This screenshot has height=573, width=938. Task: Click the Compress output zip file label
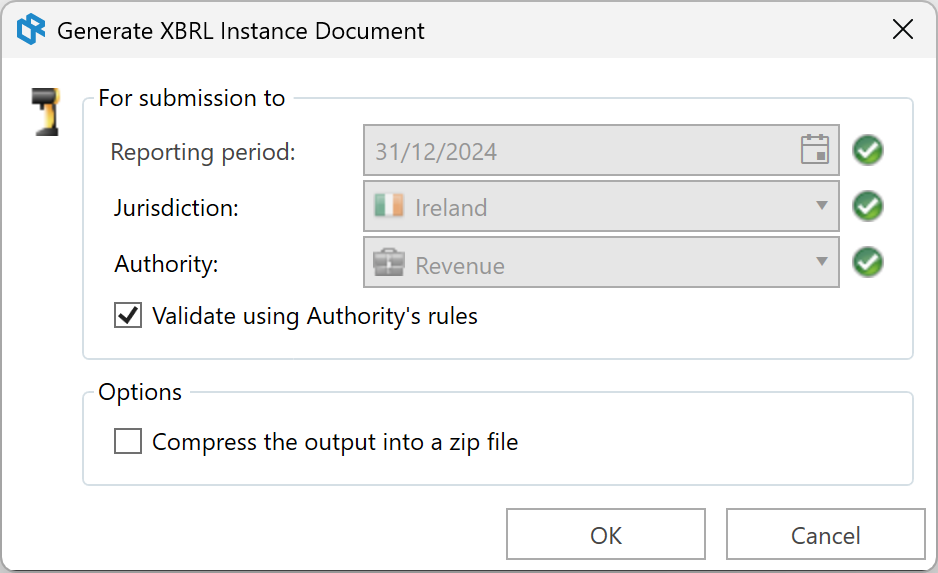335,441
